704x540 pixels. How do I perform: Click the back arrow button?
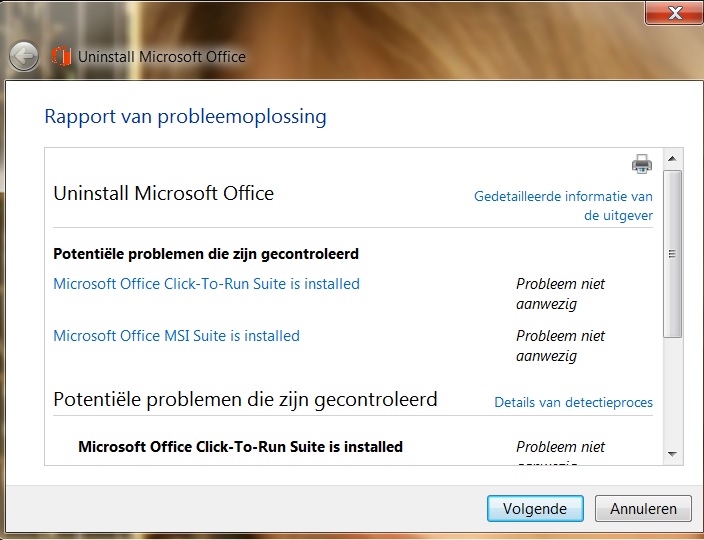tap(24, 56)
